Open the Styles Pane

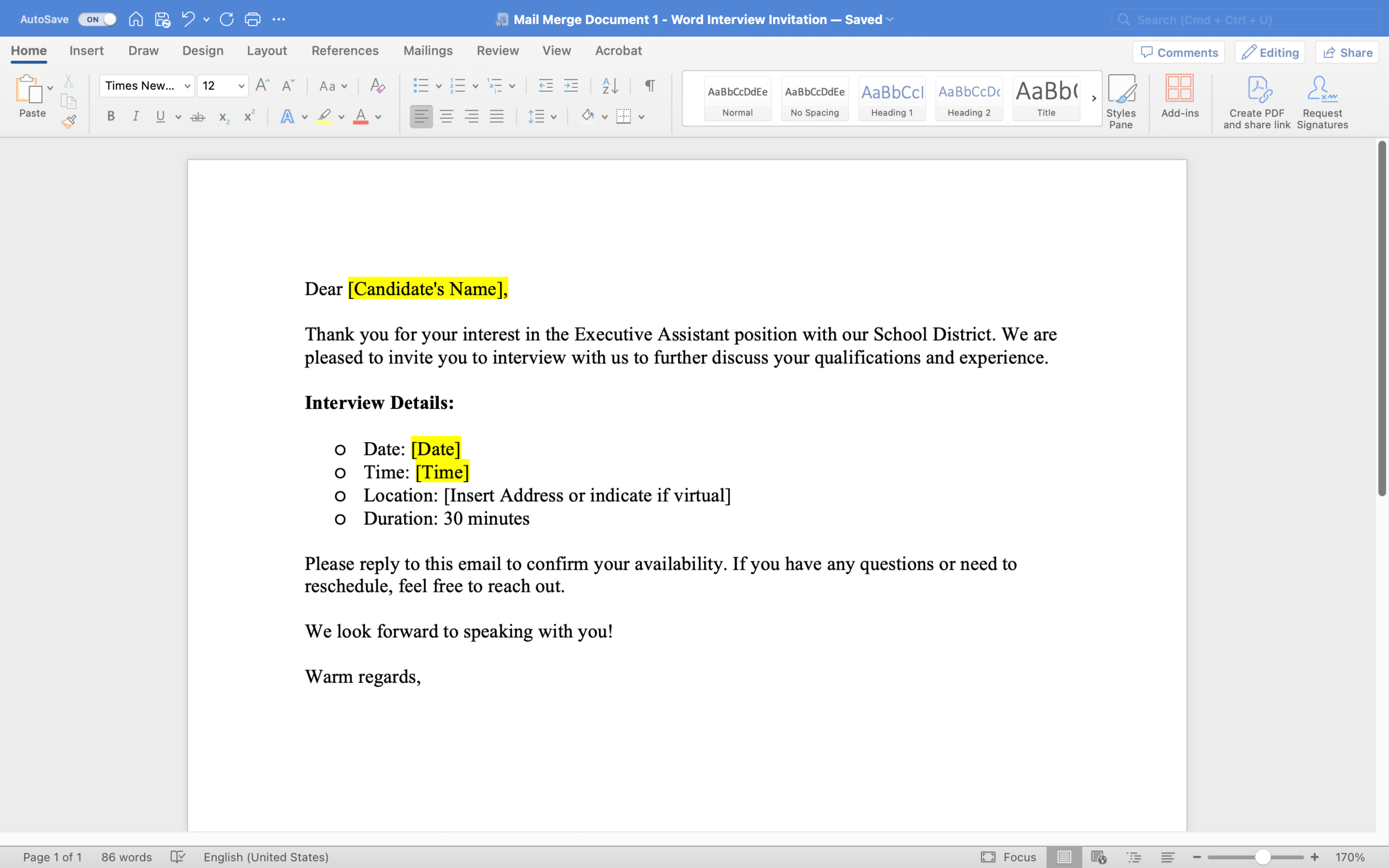pyautogui.click(x=1120, y=101)
